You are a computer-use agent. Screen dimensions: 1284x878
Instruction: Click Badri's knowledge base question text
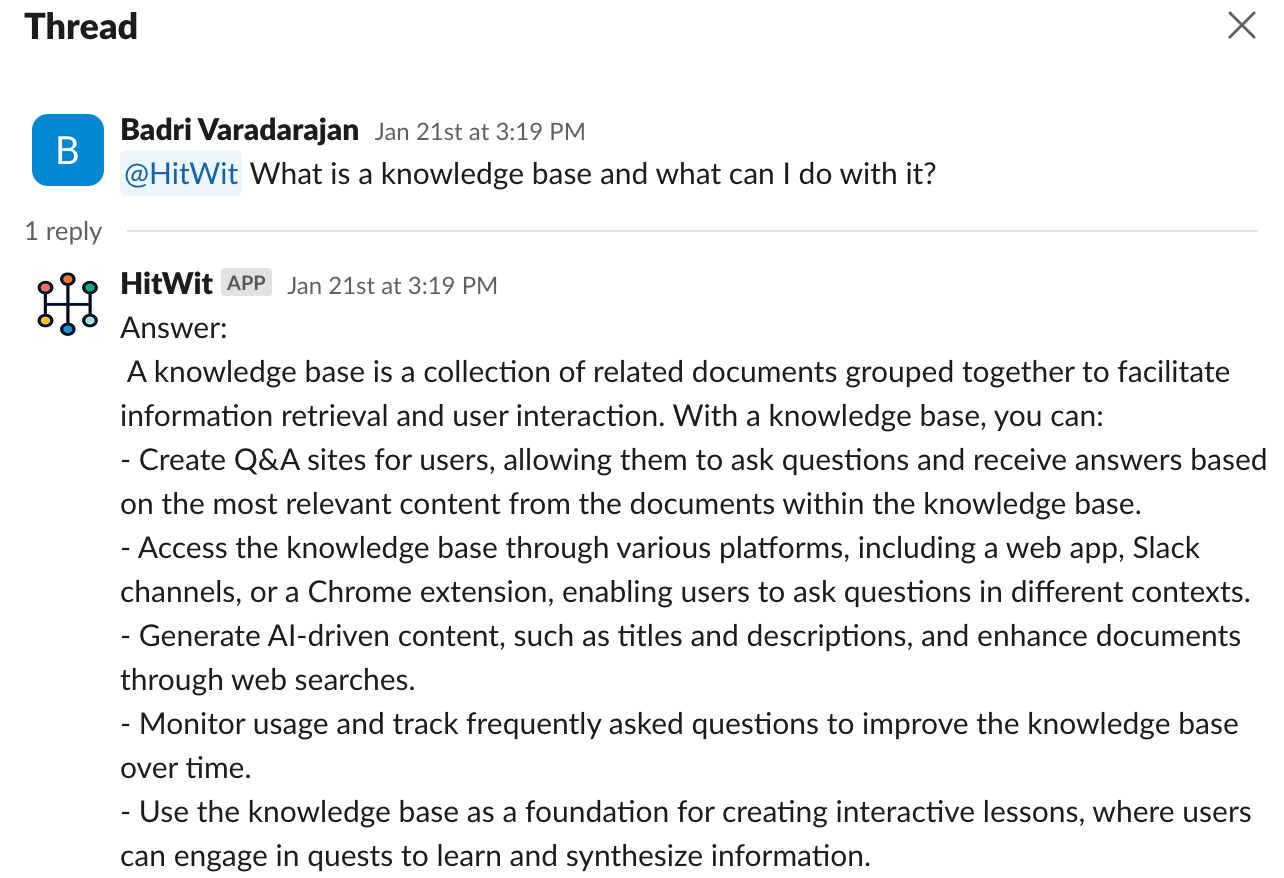coord(592,174)
